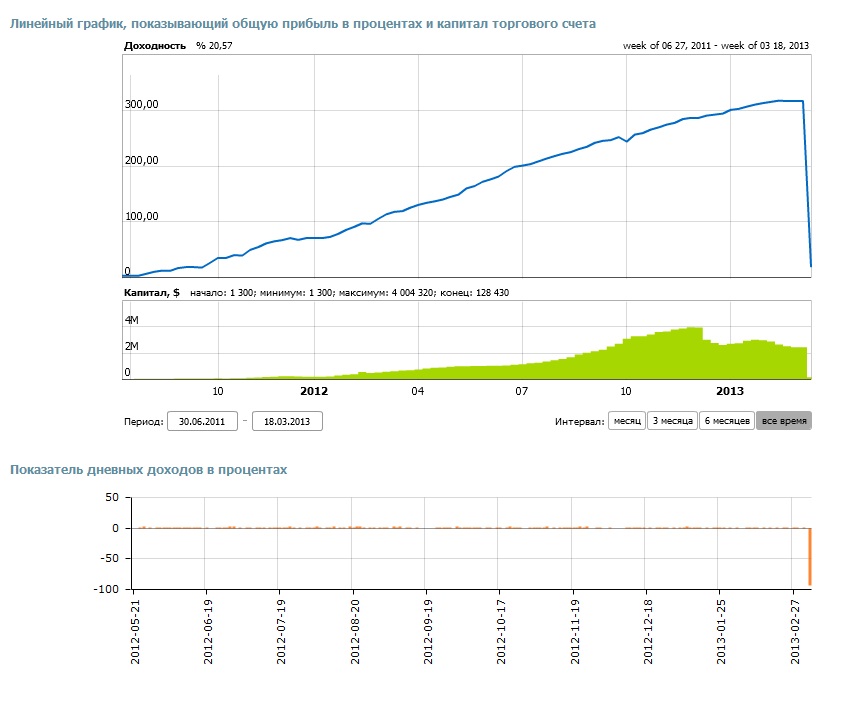Switch interval to "все время"
Viewport: 868px width, 720px height.
[783, 421]
